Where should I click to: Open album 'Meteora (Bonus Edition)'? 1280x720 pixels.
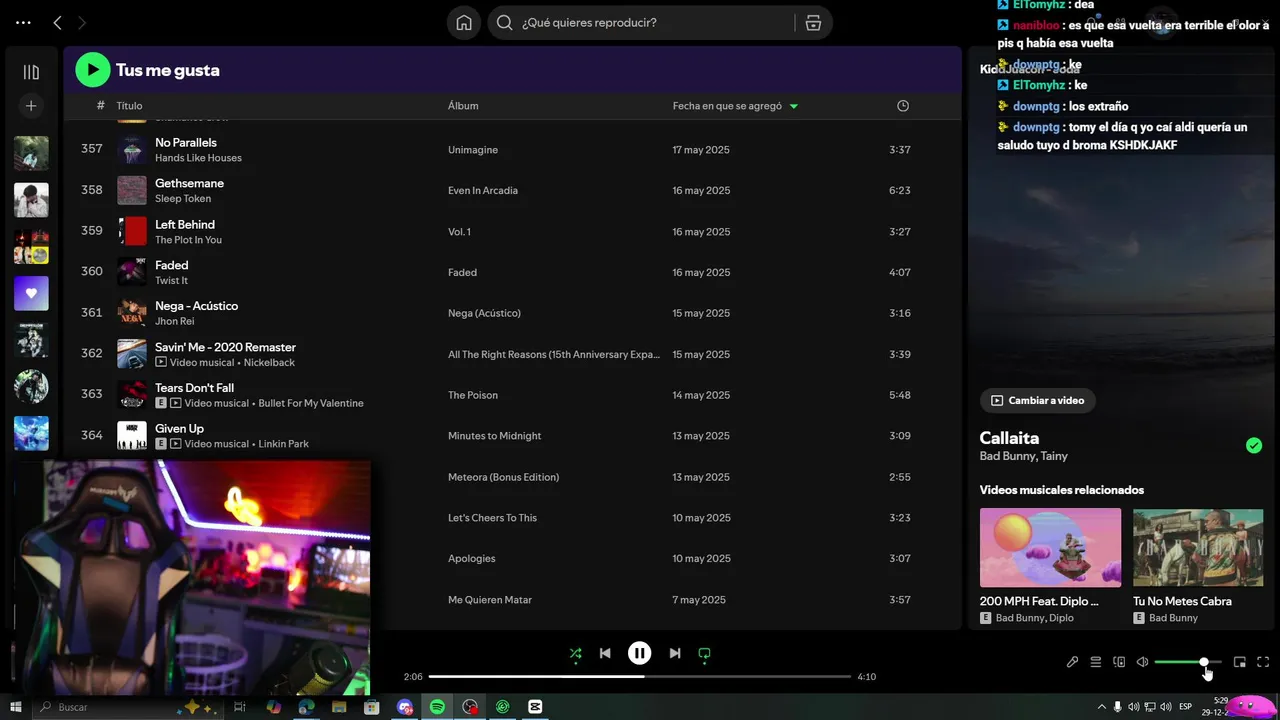503,477
